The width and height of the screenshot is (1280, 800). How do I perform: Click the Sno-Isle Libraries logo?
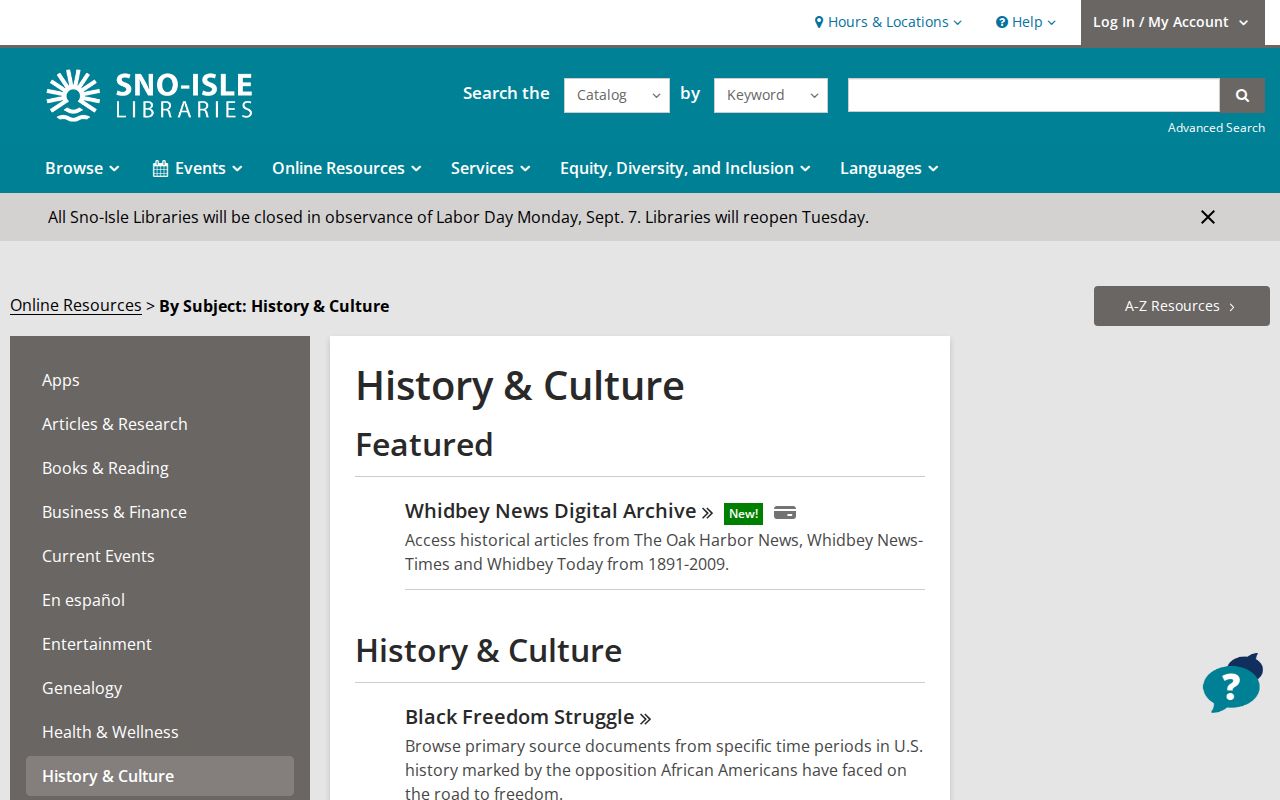point(149,95)
